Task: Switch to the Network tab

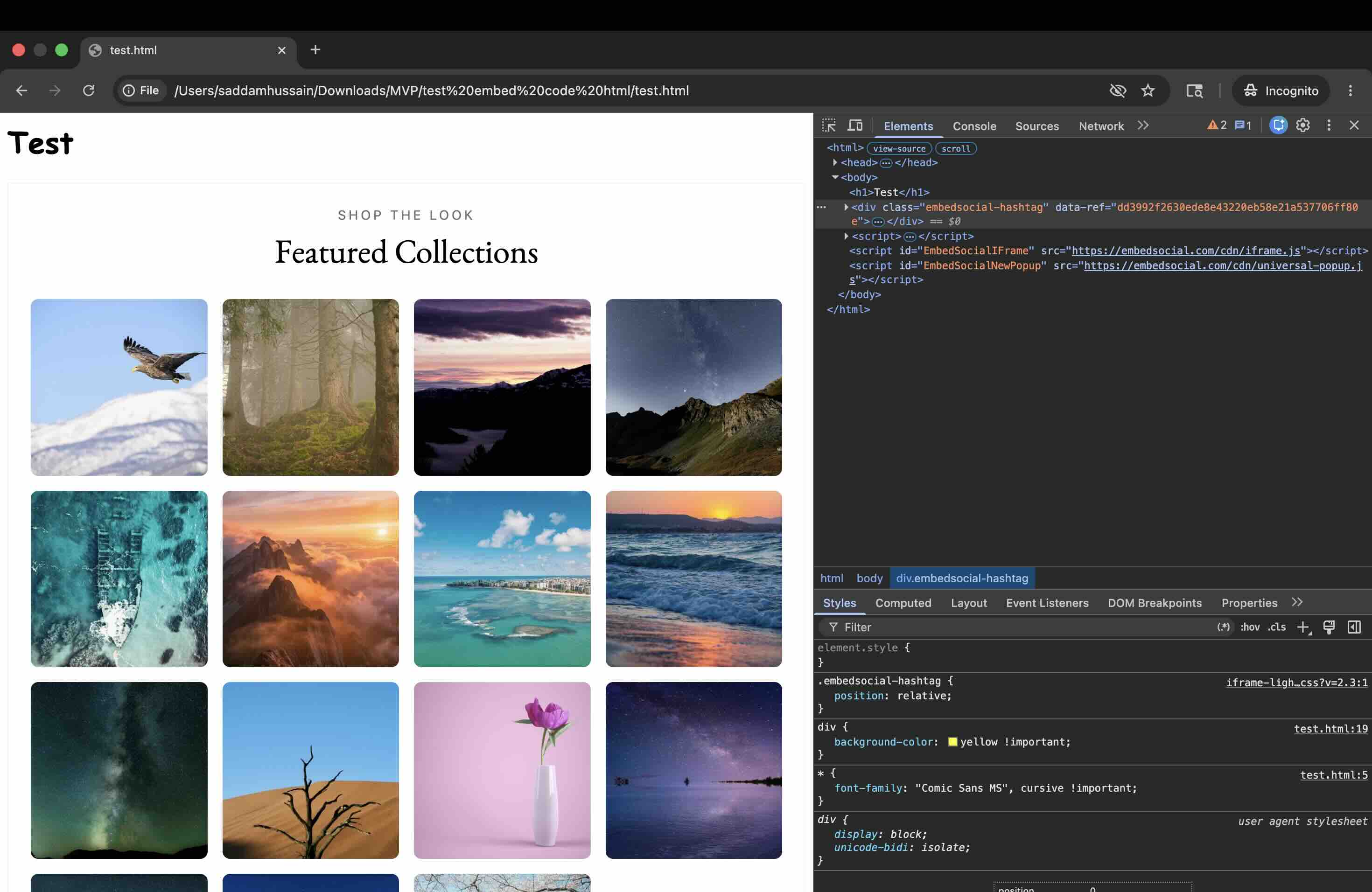Action: pos(1101,125)
